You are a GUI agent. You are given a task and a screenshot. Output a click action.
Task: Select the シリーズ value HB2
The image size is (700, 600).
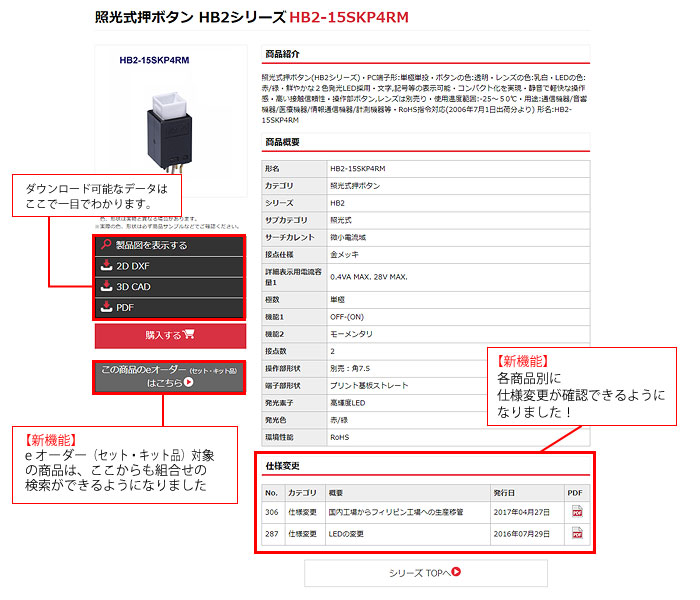pyautogui.click(x=338, y=203)
